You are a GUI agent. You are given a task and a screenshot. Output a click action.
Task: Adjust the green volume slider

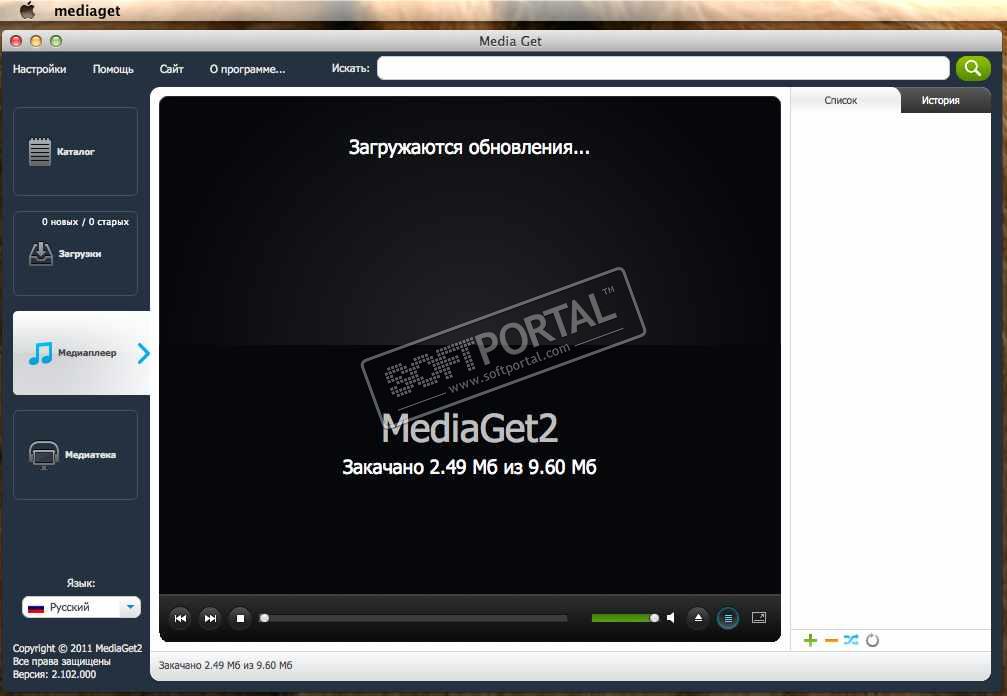tap(625, 618)
